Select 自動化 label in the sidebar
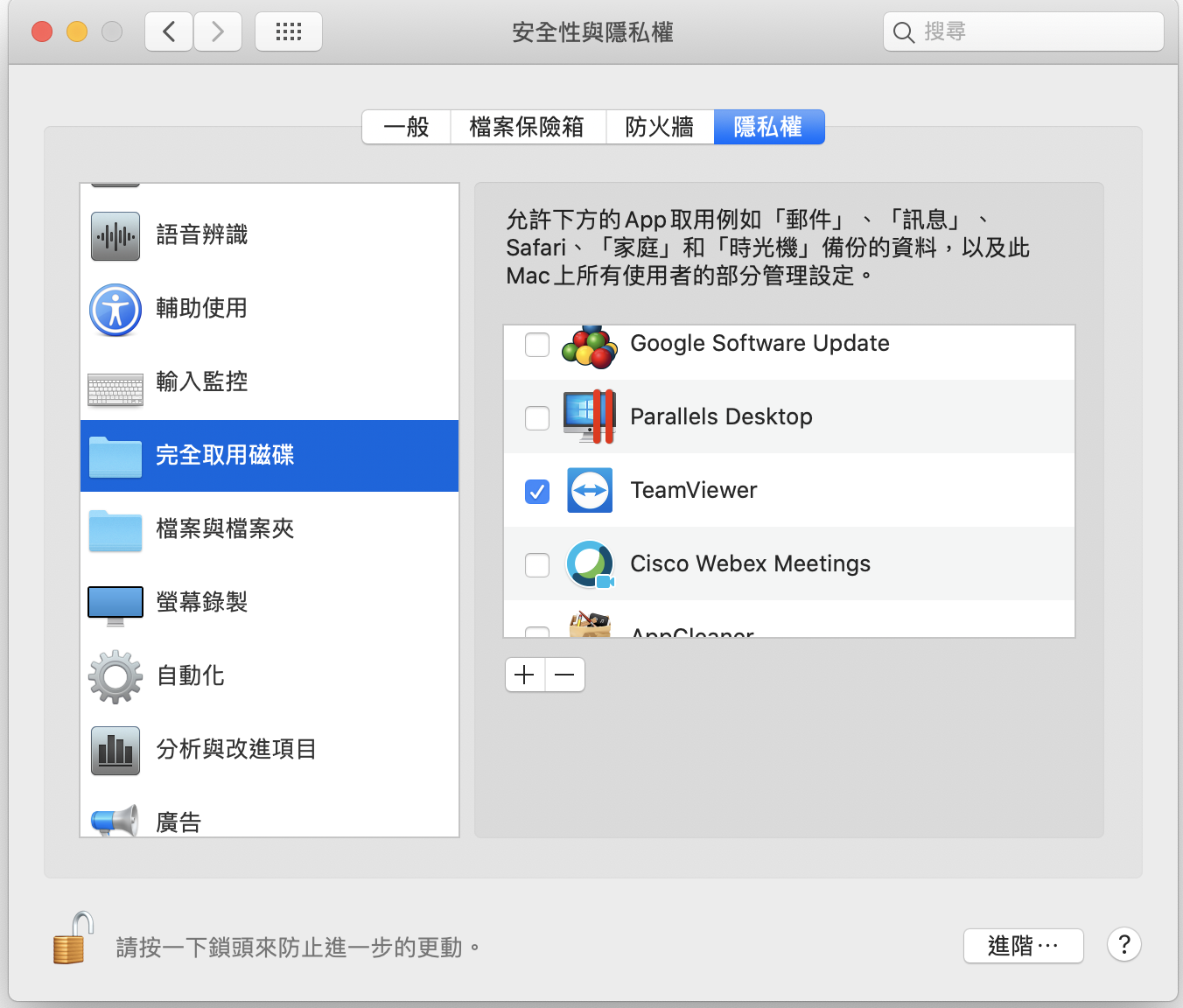 191,675
